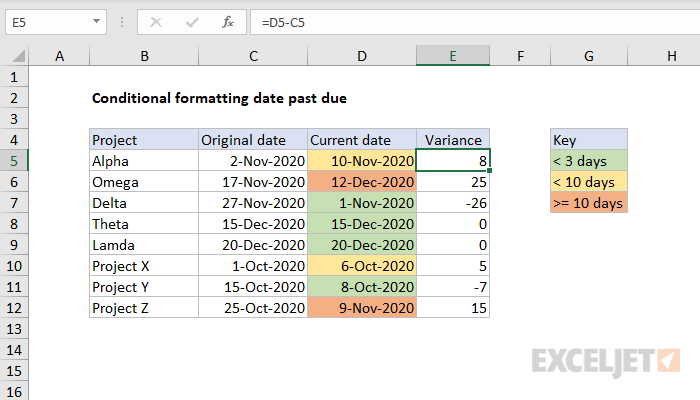The height and width of the screenshot is (400, 700).
Task: Click current date '1-Nov-2020'
Action: click(362, 203)
